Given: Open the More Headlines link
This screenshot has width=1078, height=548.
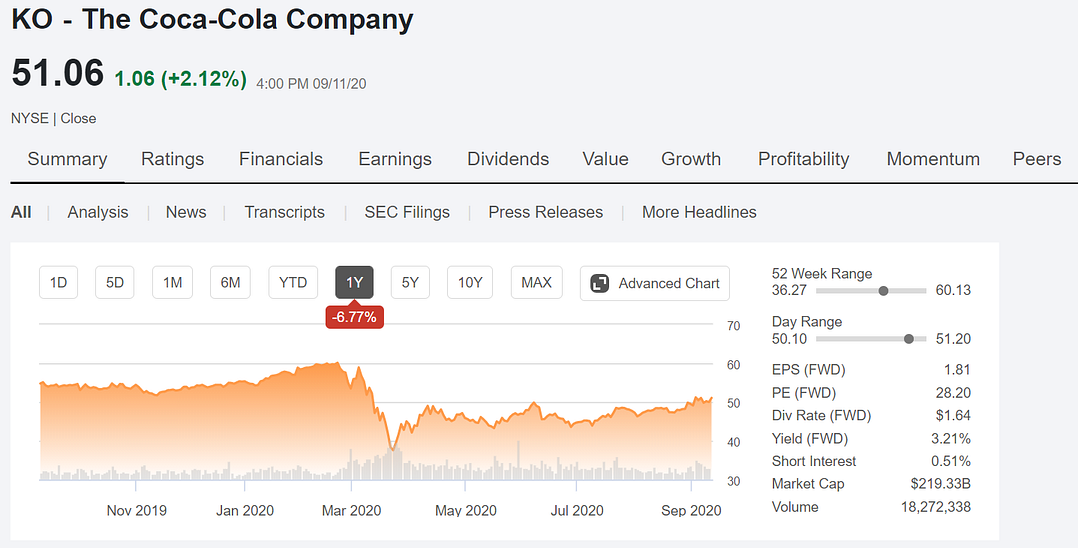Looking at the screenshot, I should 699,212.
